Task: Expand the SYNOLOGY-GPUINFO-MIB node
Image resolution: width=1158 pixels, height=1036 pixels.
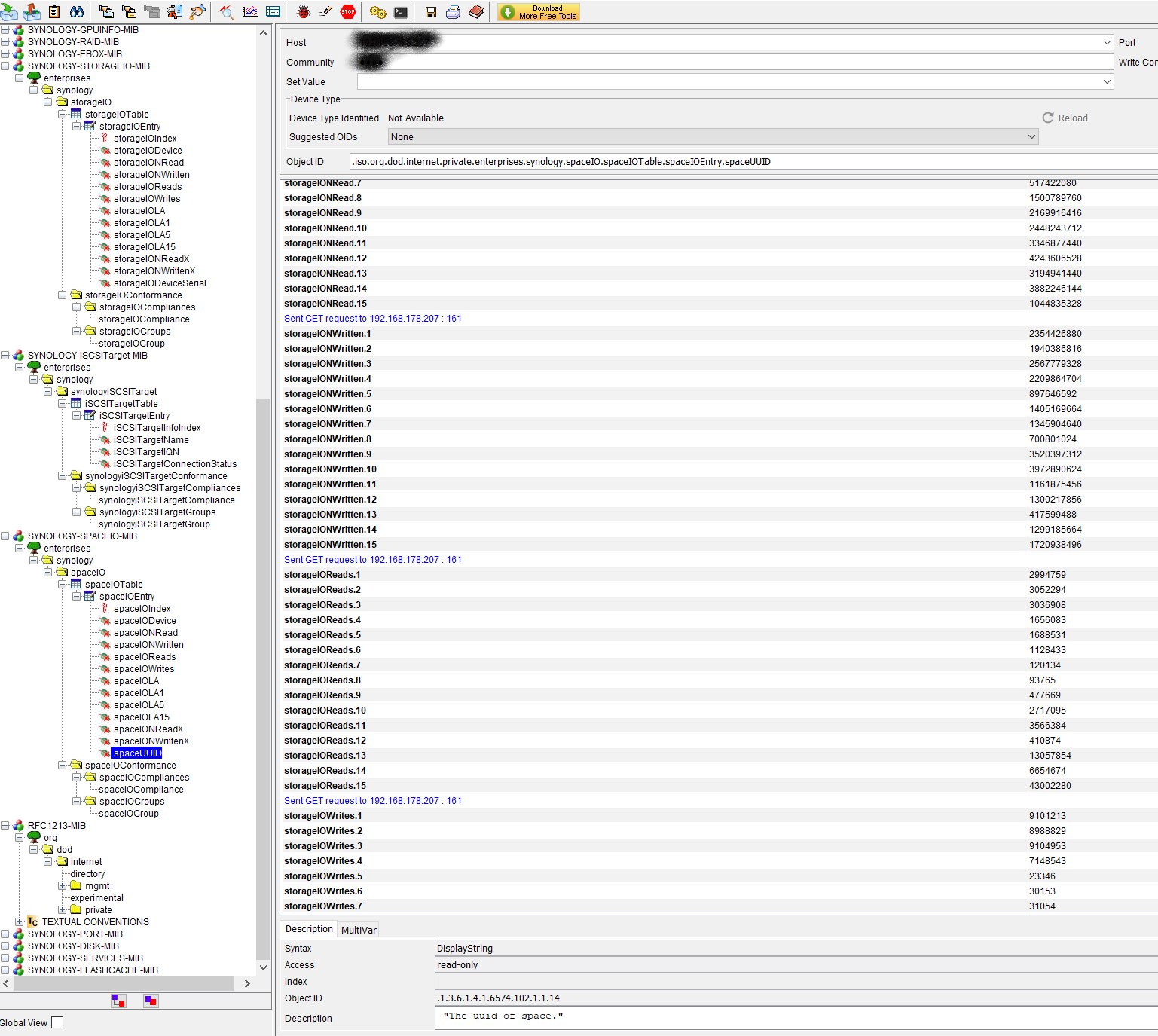Action: click(x=5, y=30)
